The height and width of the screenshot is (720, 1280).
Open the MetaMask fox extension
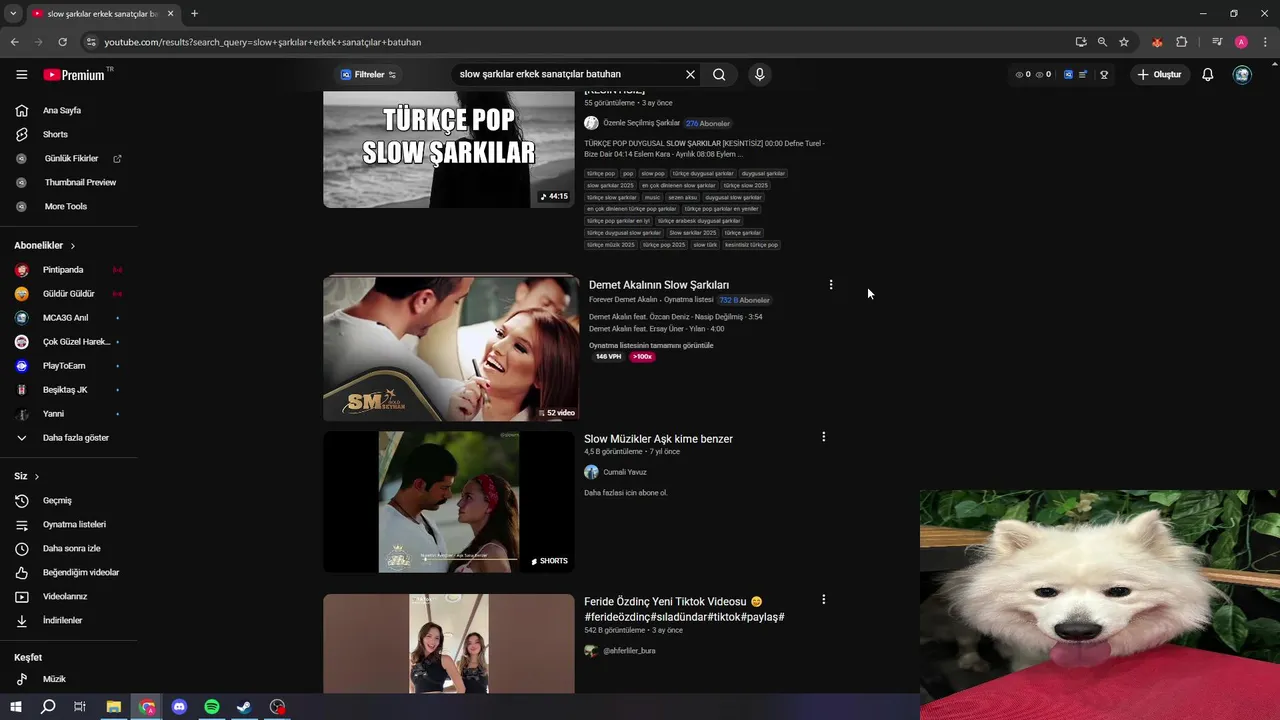click(1157, 42)
